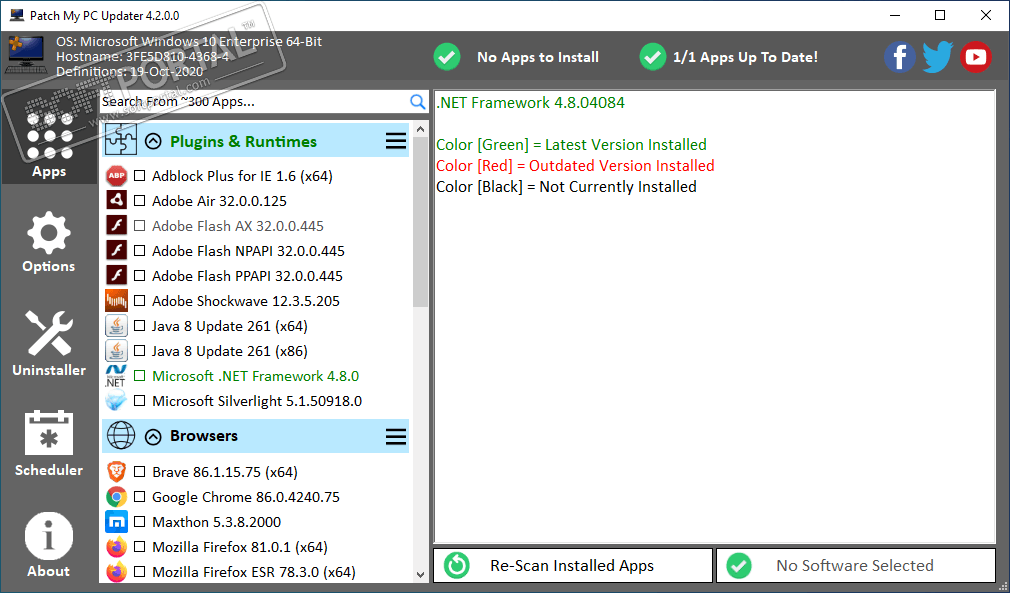The image size is (1010, 593).
Task: Check the Adobe Flash PPAPI checkbox
Action: [x=139, y=276]
